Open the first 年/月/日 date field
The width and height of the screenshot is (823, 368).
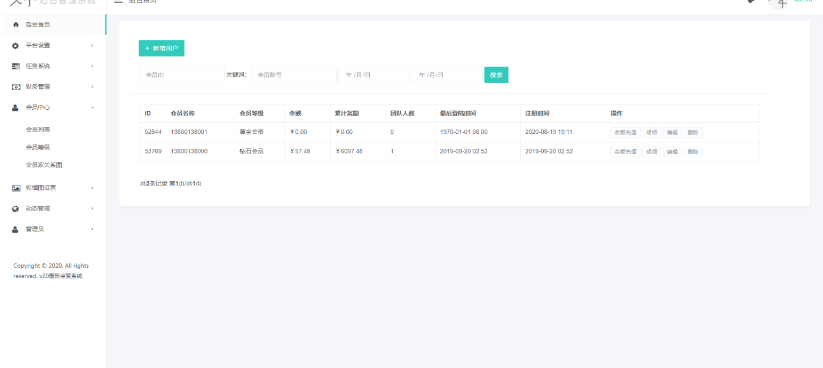(374, 75)
